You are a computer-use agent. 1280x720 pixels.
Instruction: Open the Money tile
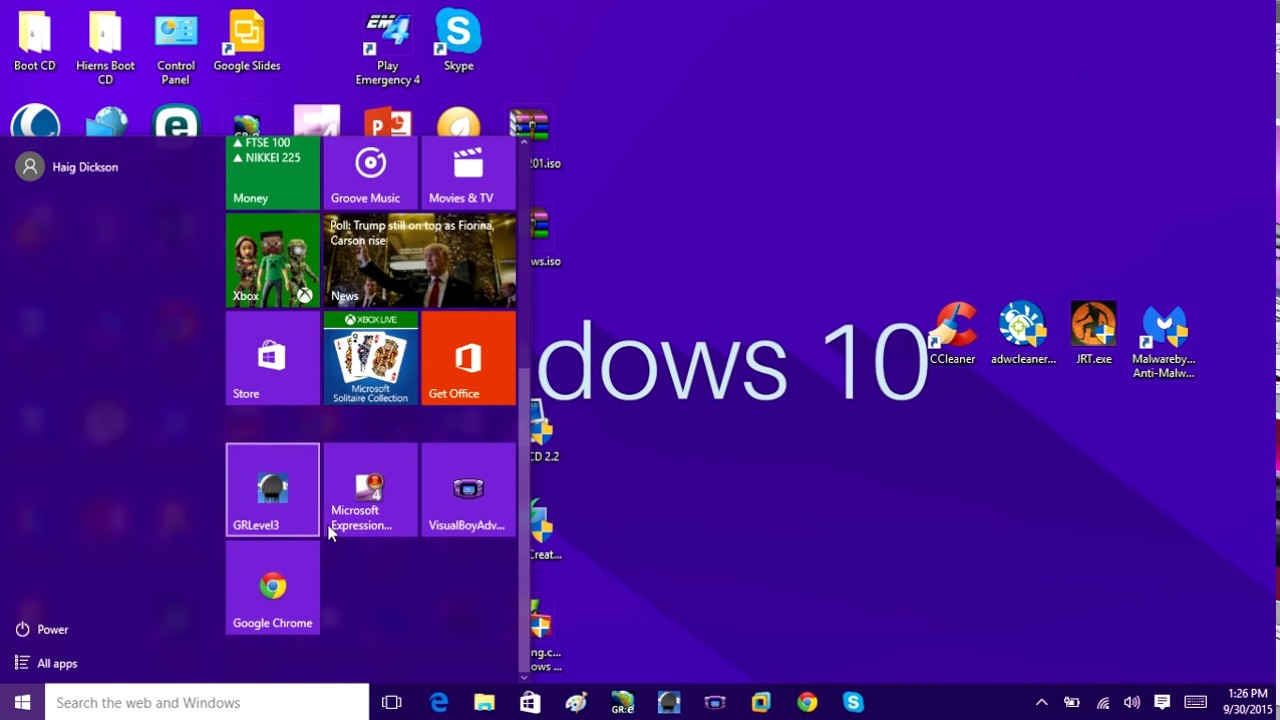tap(273, 173)
